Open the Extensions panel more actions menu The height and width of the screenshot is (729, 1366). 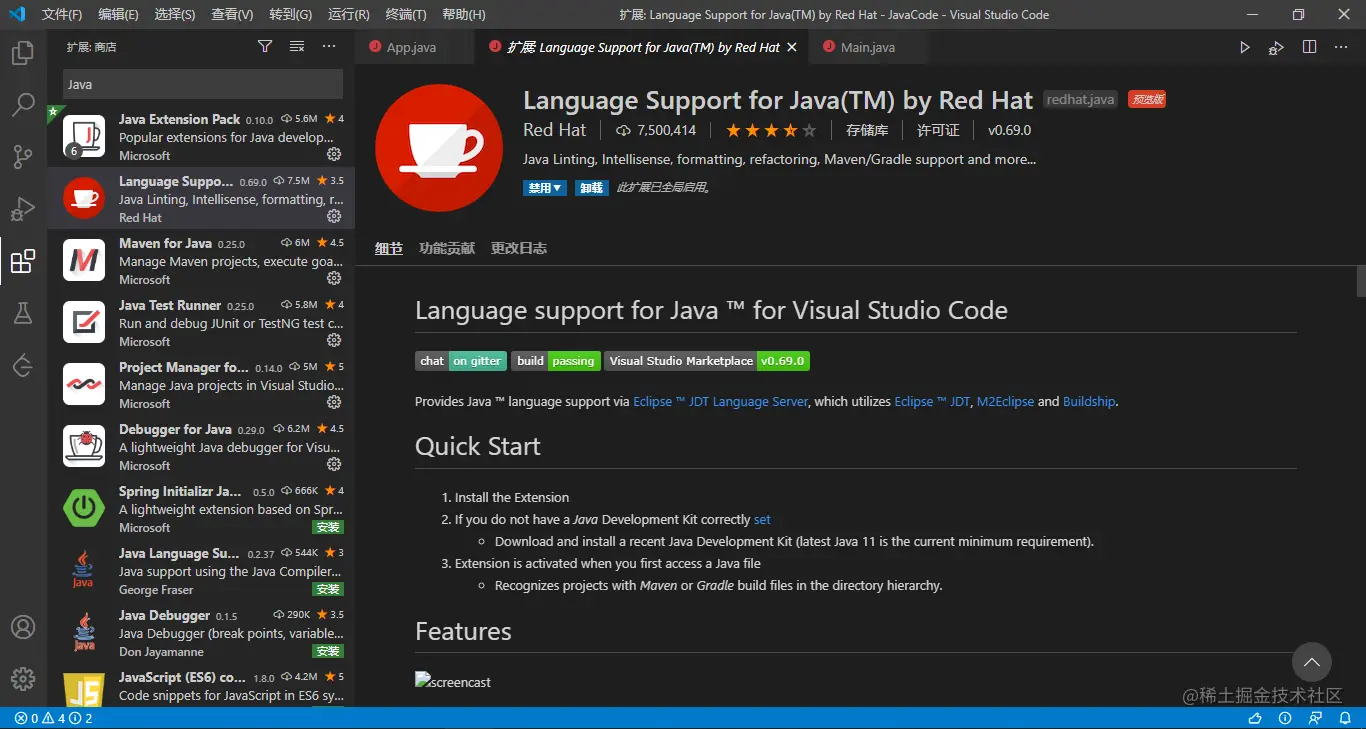[x=329, y=46]
